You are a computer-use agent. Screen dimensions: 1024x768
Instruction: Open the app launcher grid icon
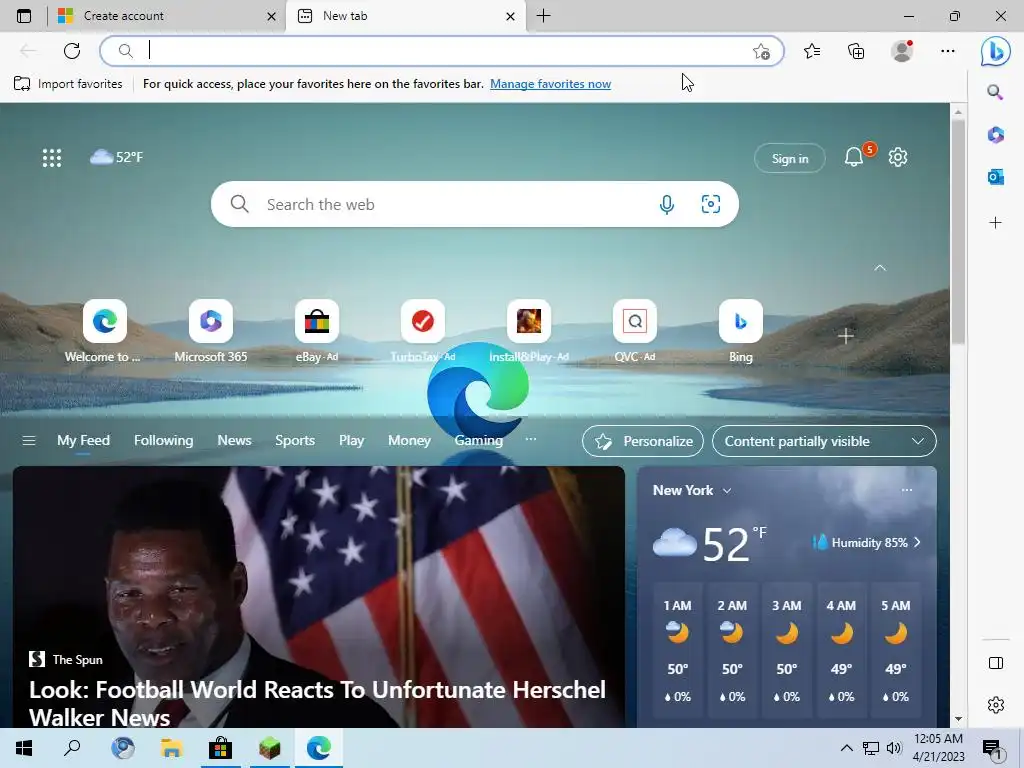point(52,157)
